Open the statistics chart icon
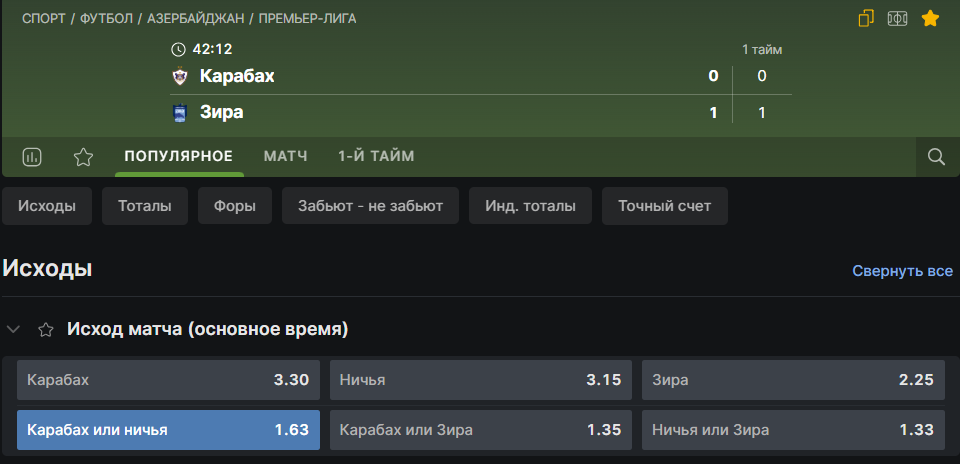The height and width of the screenshot is (464, 960). [x=32, y=157]
